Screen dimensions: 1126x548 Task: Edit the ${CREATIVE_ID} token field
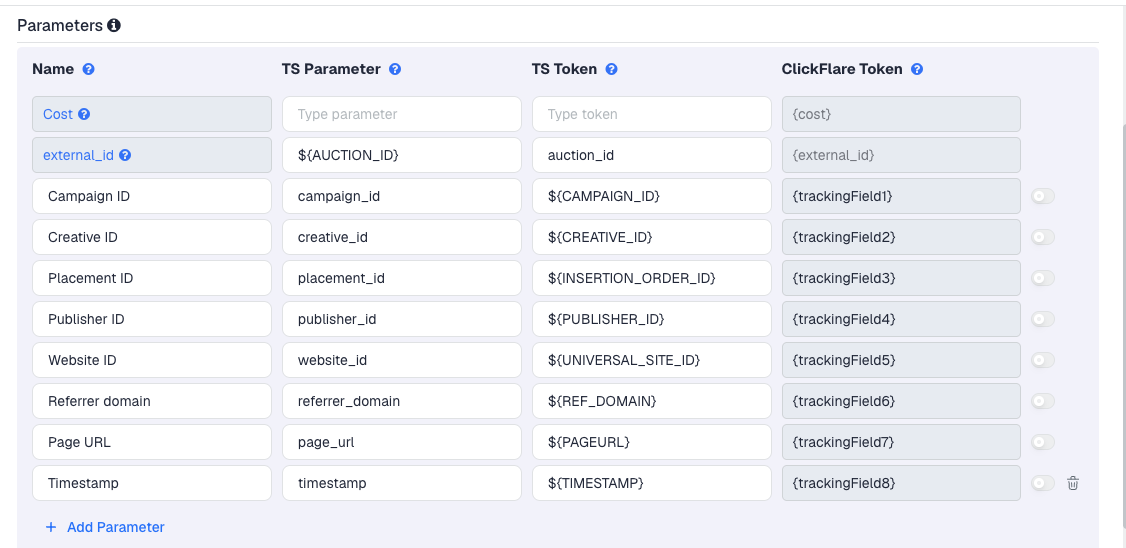(x=651, y=237)
